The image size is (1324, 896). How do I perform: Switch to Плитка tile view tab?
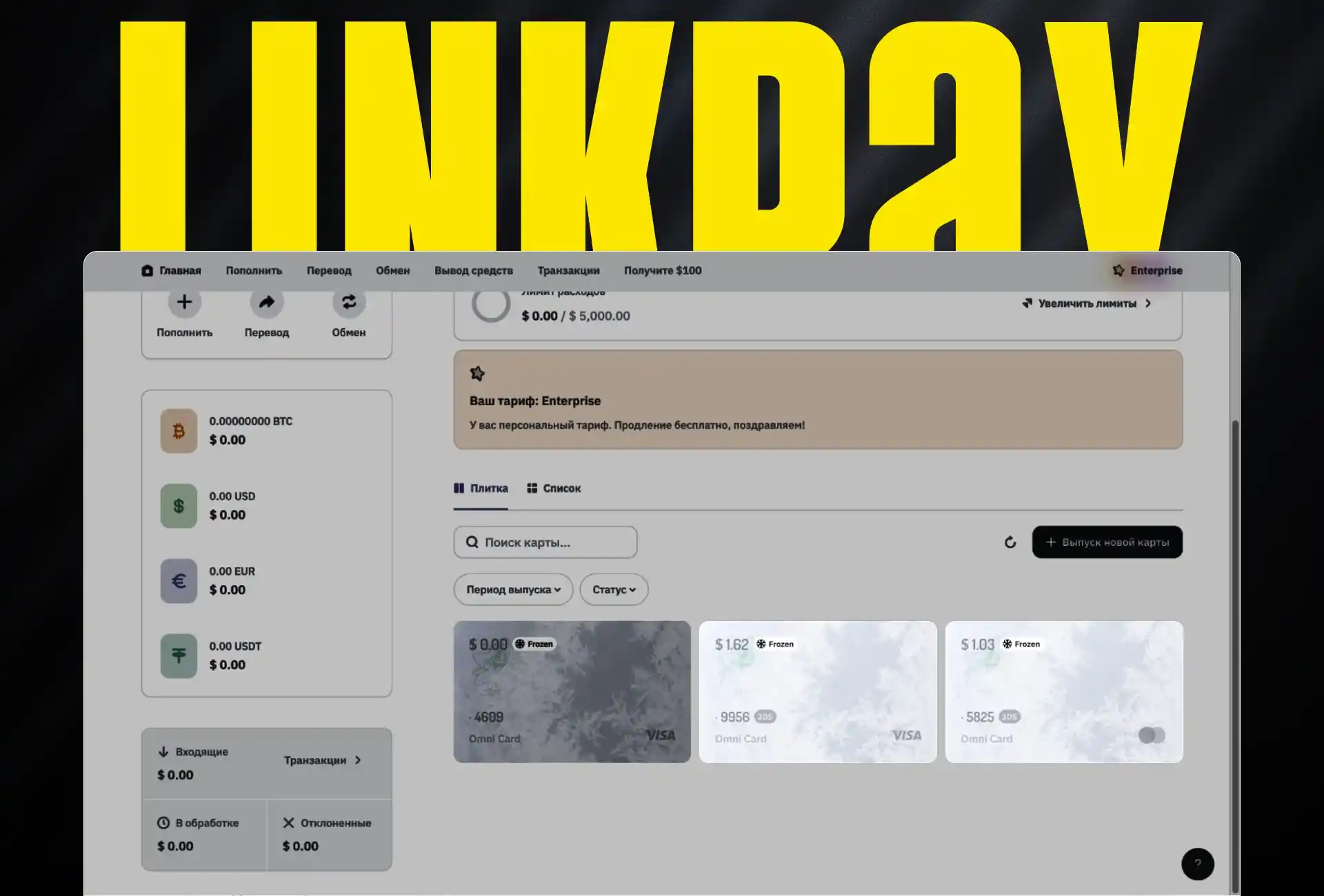pyautogui.click(x=481, y=488)
